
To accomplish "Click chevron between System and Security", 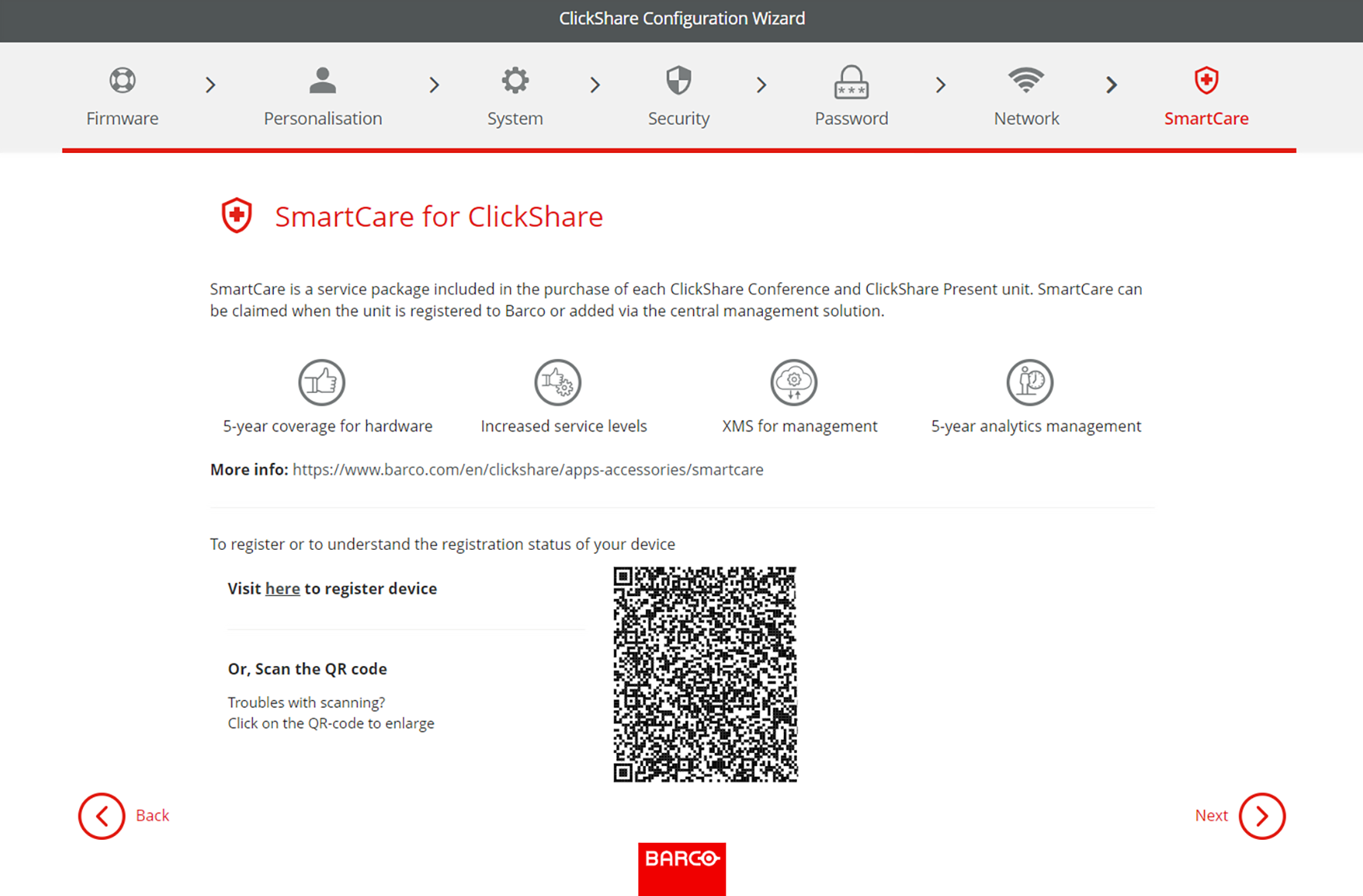I will [595, 85].
